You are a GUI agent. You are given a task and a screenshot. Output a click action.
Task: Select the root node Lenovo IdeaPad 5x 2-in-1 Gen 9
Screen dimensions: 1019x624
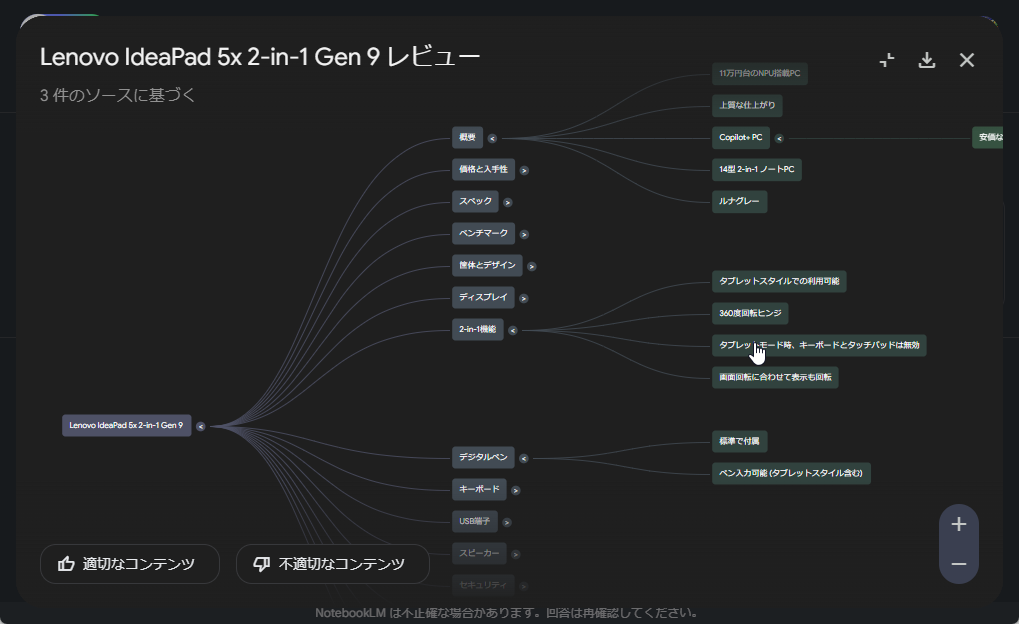click(x=127, y=425)
